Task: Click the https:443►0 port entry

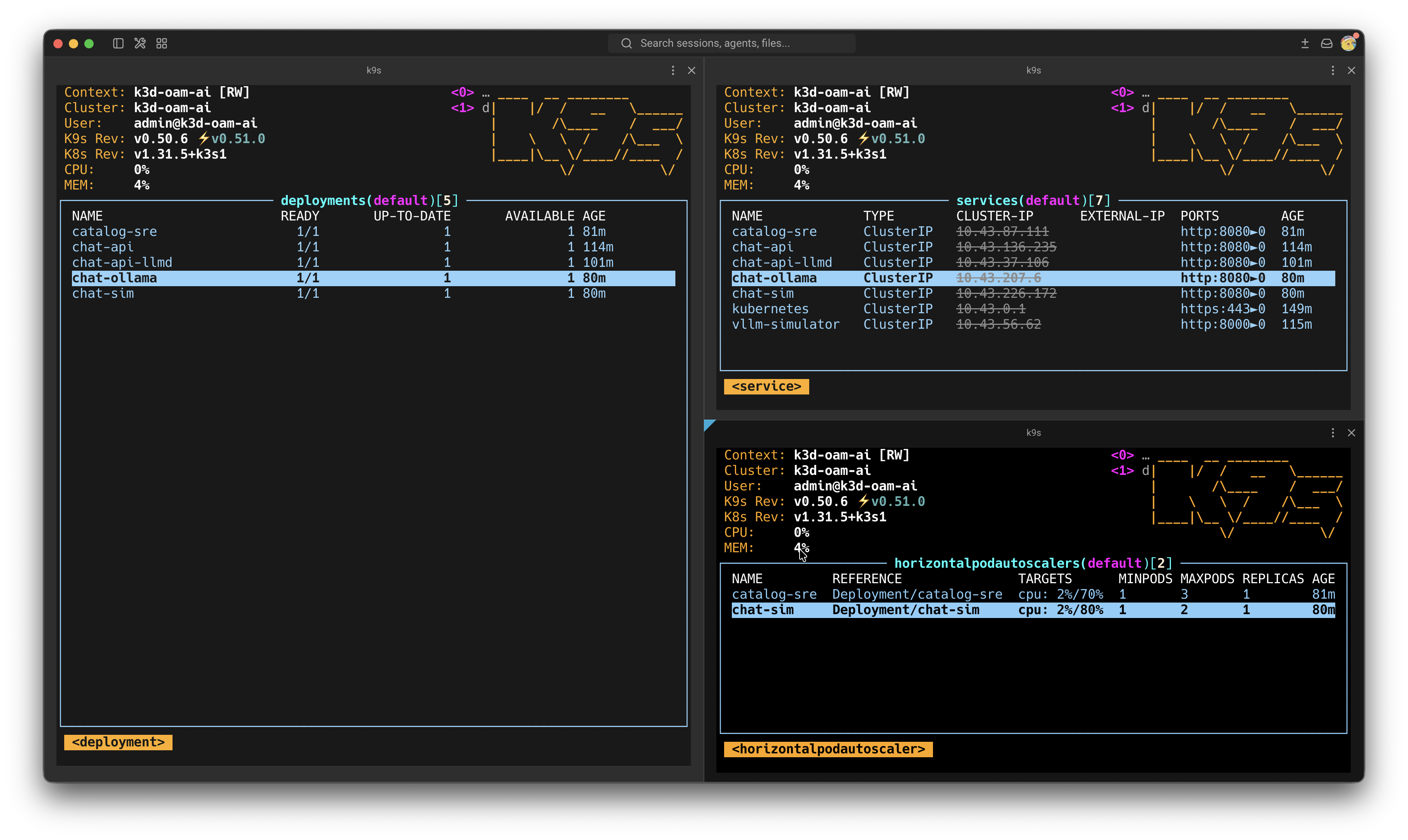Action: coord(1223,309)
